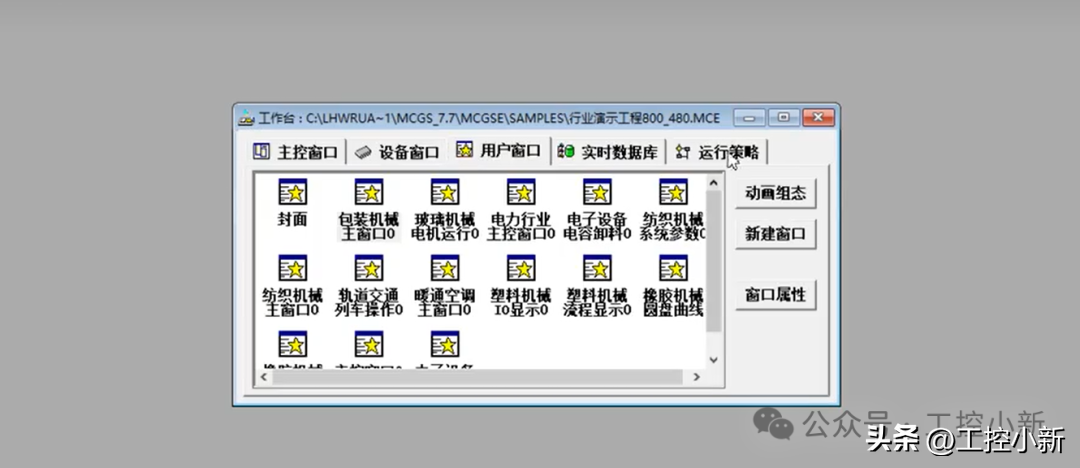Viewport: 1080px width, 468px height.
Task: Choose the 电子设备 电容卸料0 window icon
Action: 597,193
